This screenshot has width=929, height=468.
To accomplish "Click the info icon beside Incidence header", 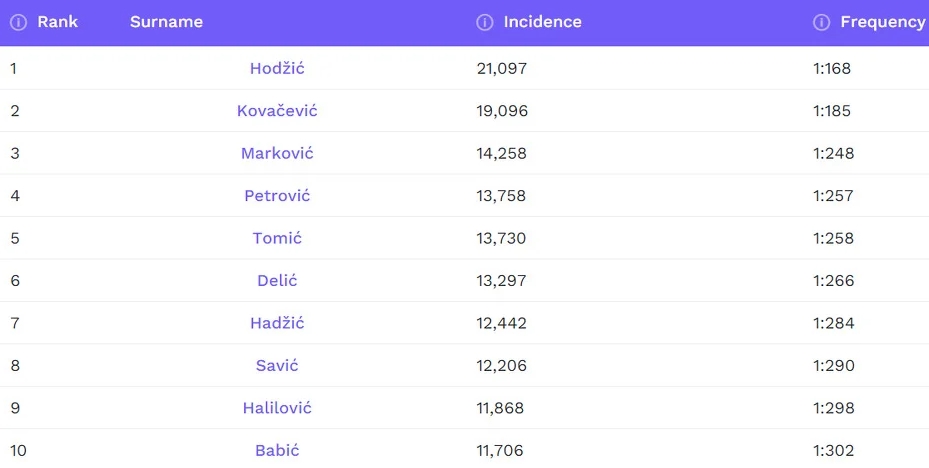I will [485, 22].
